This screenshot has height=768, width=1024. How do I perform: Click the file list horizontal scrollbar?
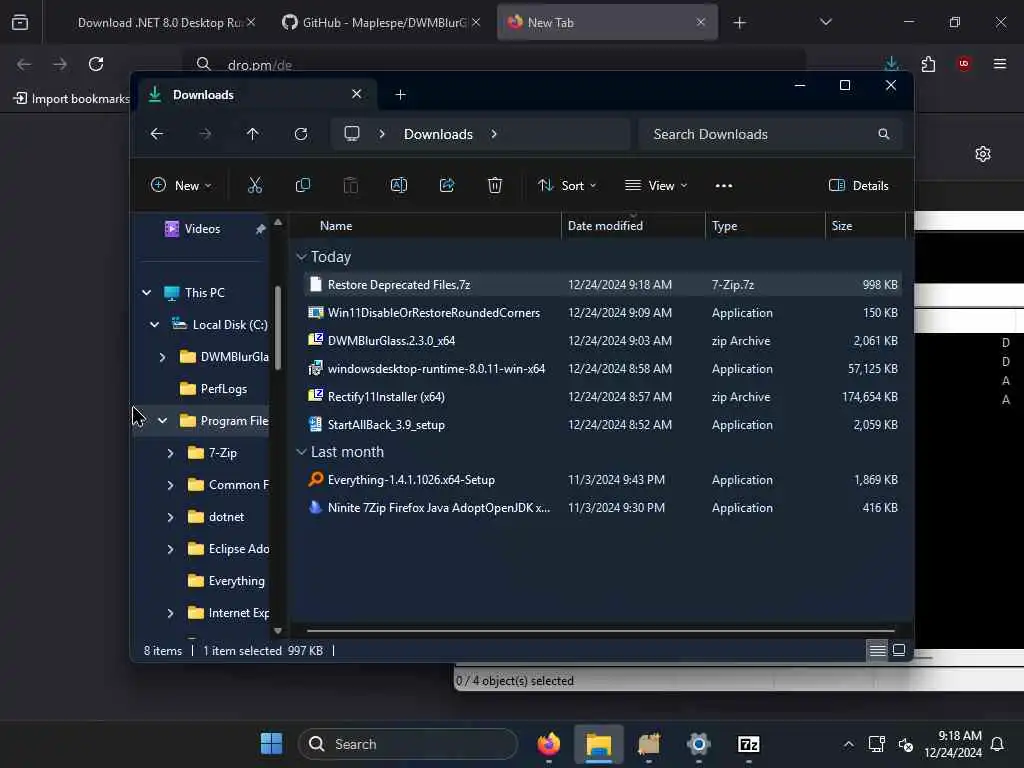tap(600, 631)
